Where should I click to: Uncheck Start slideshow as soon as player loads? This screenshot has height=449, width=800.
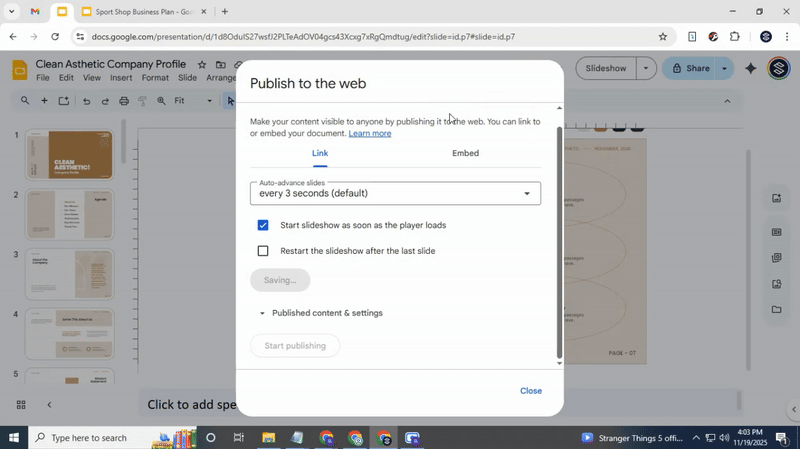click(x=263, y=226)
